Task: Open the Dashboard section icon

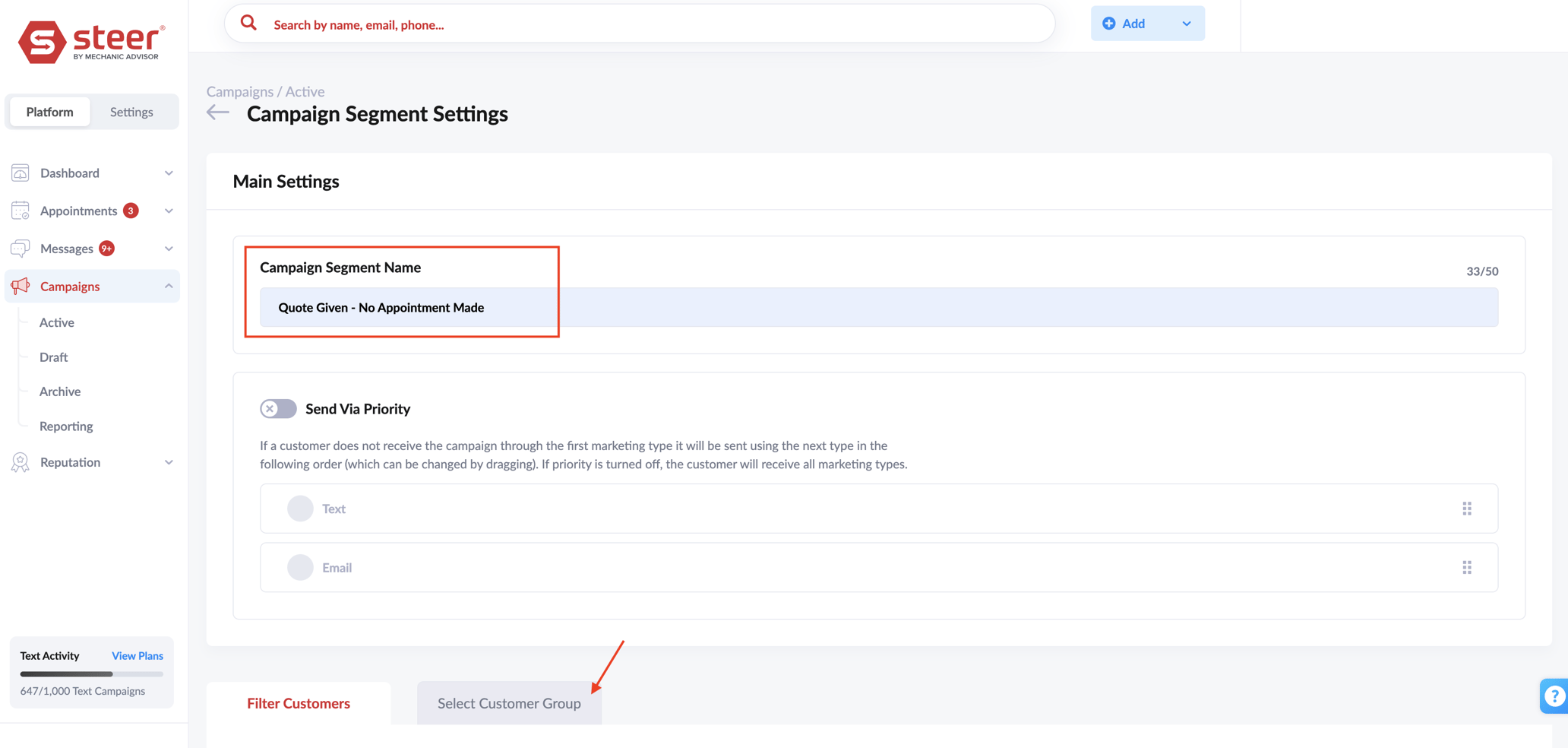Action: [20, 173]
